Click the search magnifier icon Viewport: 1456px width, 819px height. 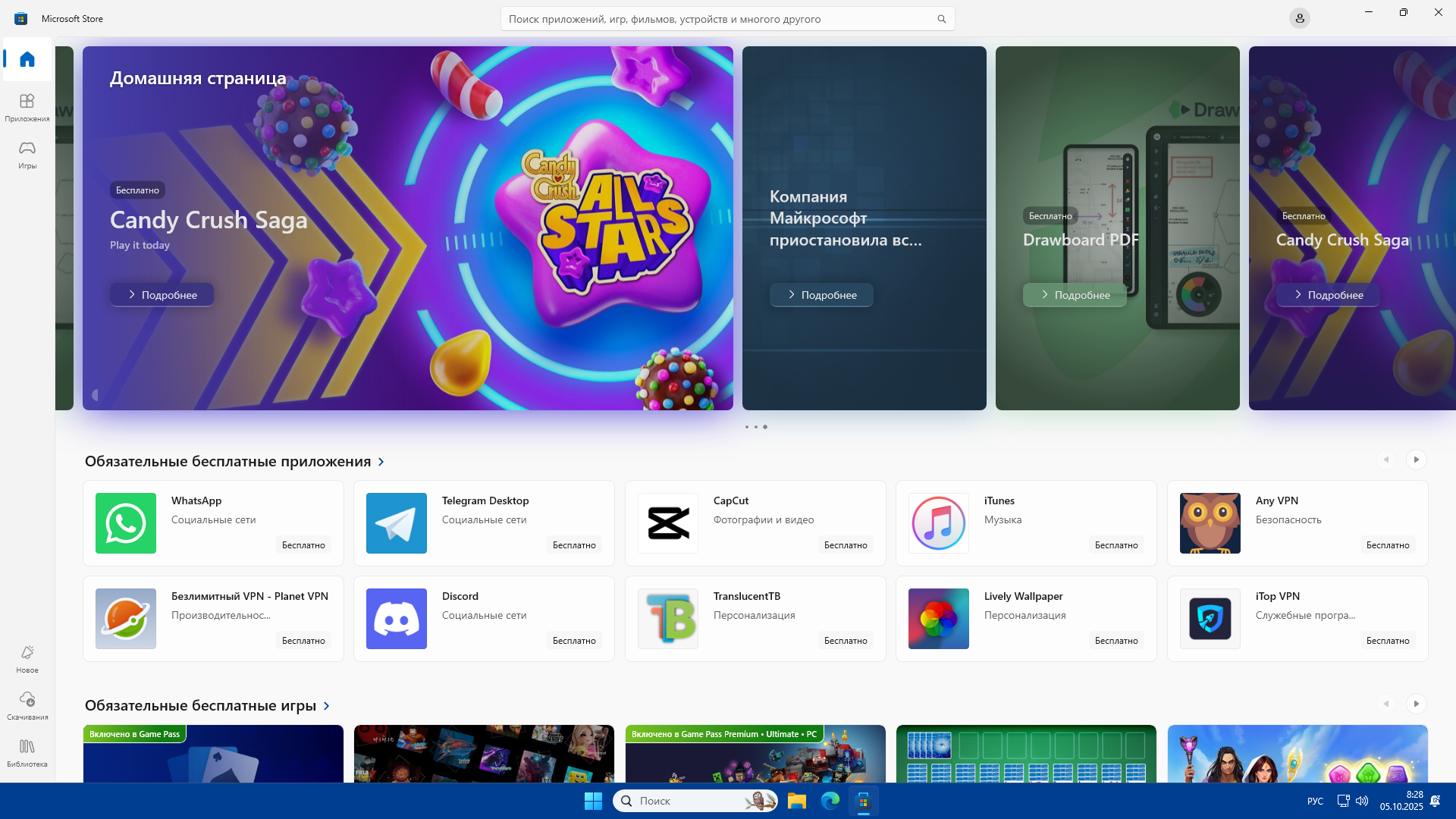pos(941,19)
